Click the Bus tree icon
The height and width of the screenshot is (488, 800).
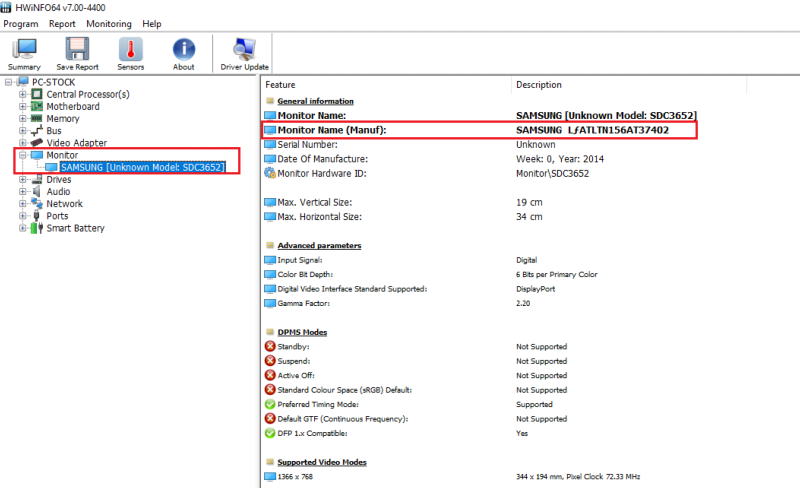pos(37,131)
